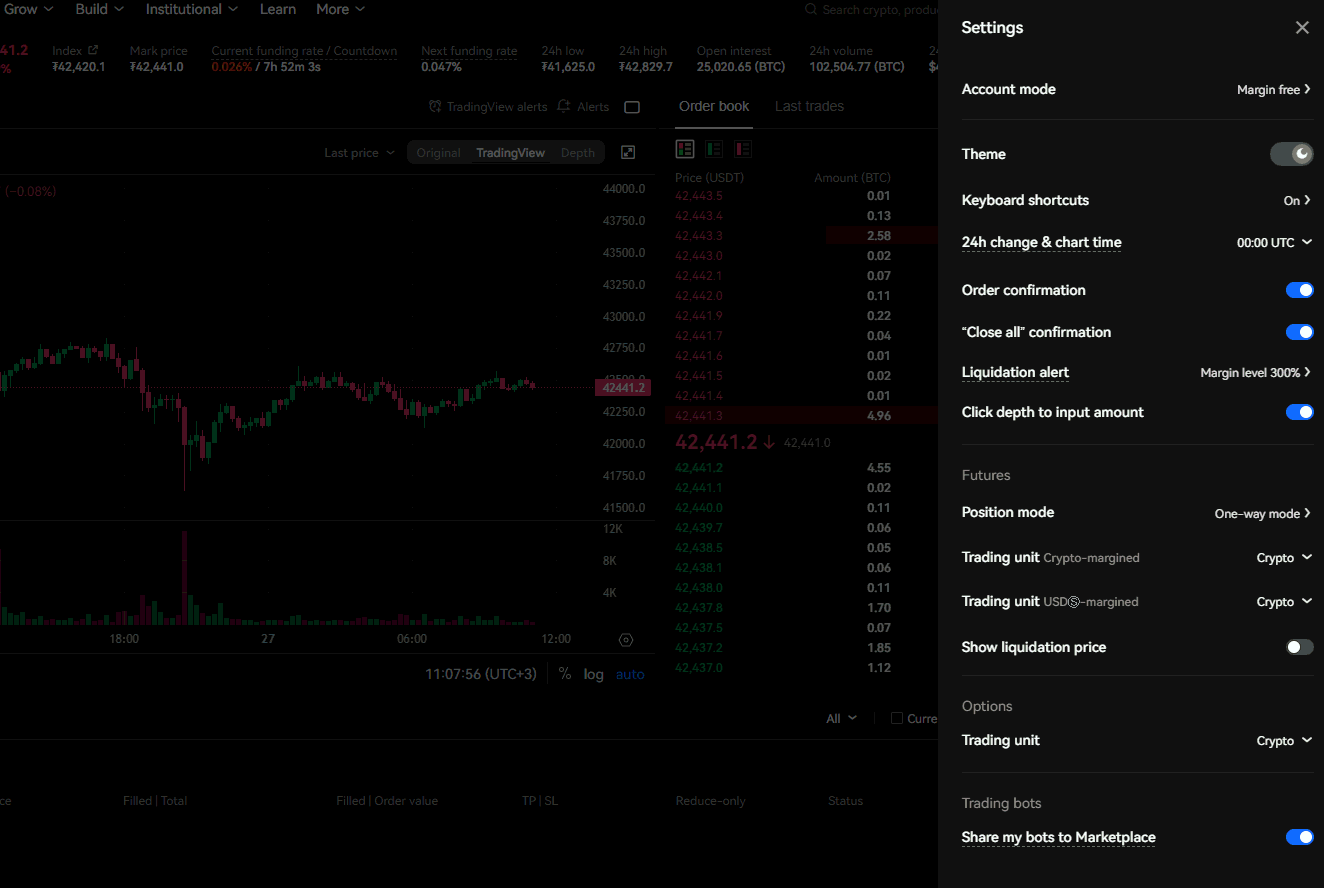Open chart settings hexagon gear icon

coord(626,640)
